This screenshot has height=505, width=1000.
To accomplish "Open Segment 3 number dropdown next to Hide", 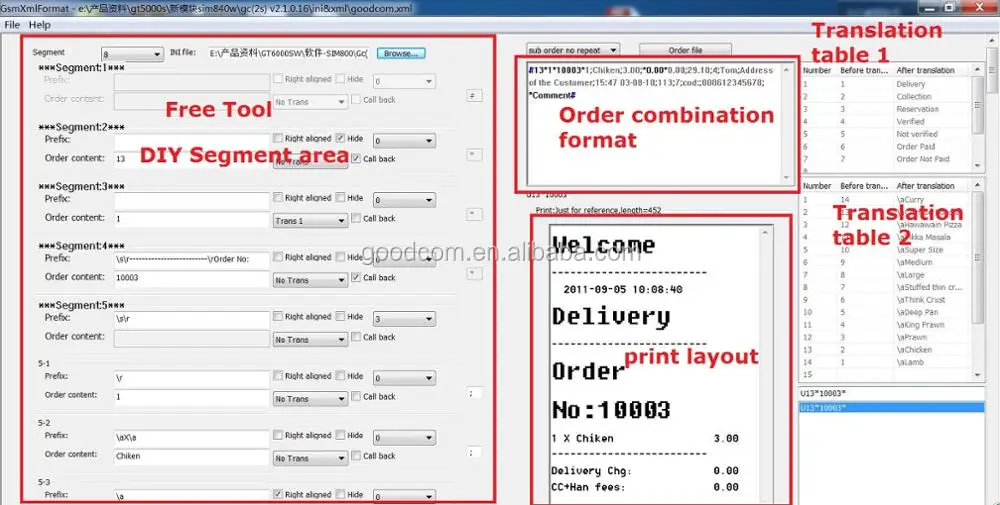I will click(x=404, y=200).
